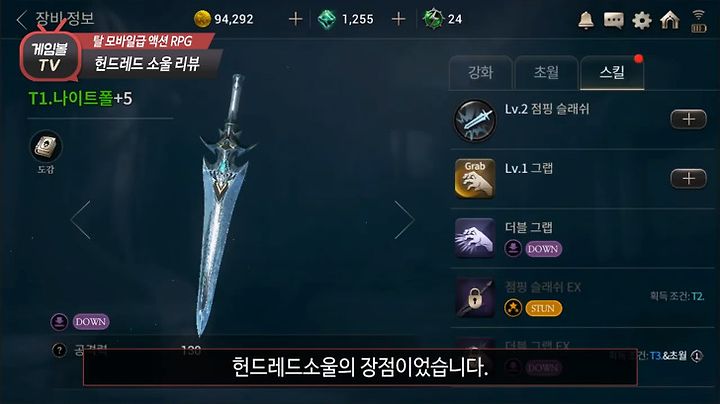Show the previous weapon with left arrow
This screenshot has width=720, height=404.
[81, 219]
